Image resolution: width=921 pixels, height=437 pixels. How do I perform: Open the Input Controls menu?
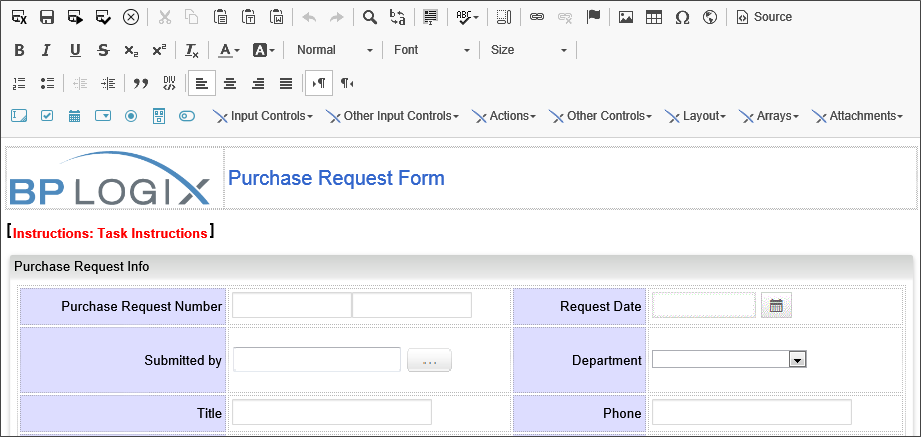point(263,116)
